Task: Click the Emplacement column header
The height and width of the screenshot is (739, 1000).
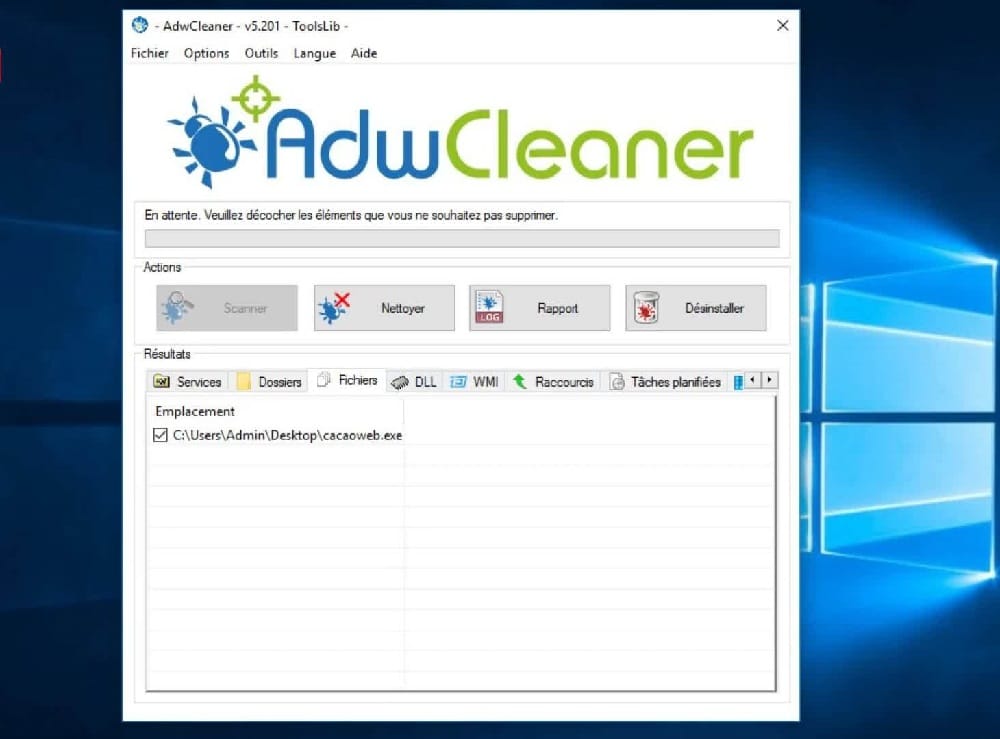Action: click(276, 411)
